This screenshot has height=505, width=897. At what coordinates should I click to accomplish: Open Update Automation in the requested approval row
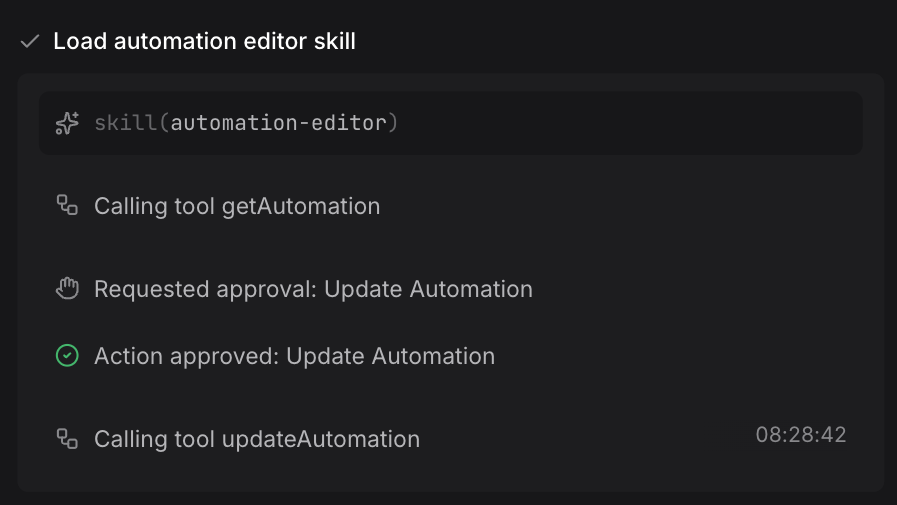tap(428, 289)
